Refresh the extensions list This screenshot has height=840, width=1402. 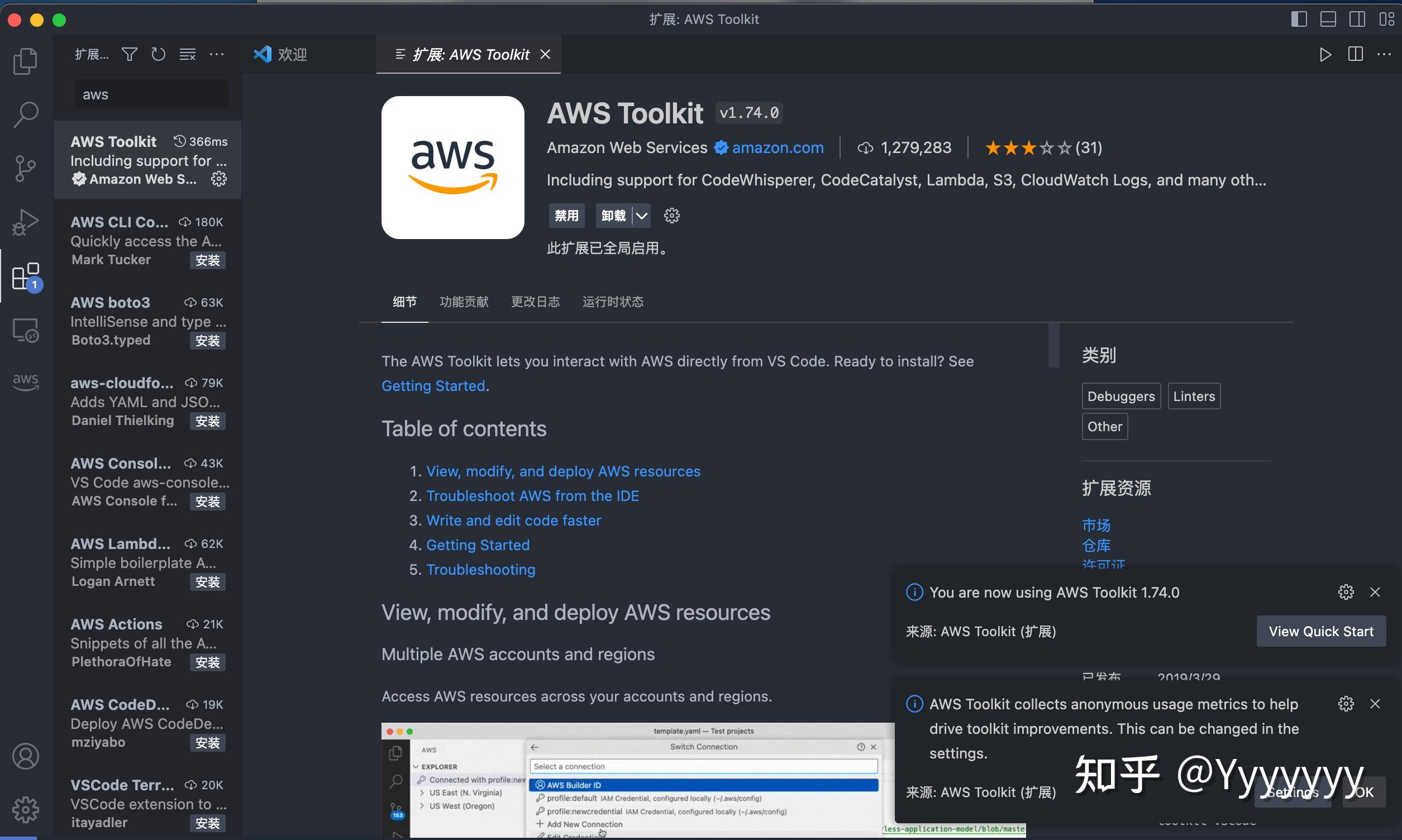pyautogui.click(x=159, y=54)
